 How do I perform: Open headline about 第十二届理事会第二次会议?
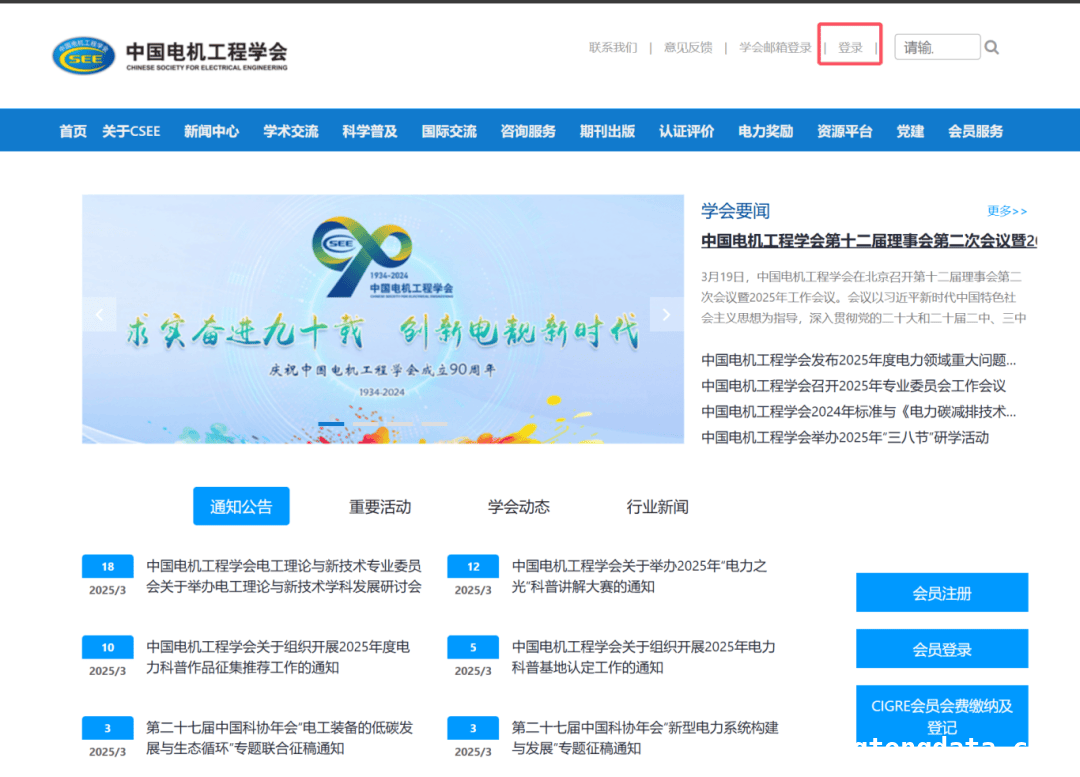pyautogui.click(x=869, y=240)
